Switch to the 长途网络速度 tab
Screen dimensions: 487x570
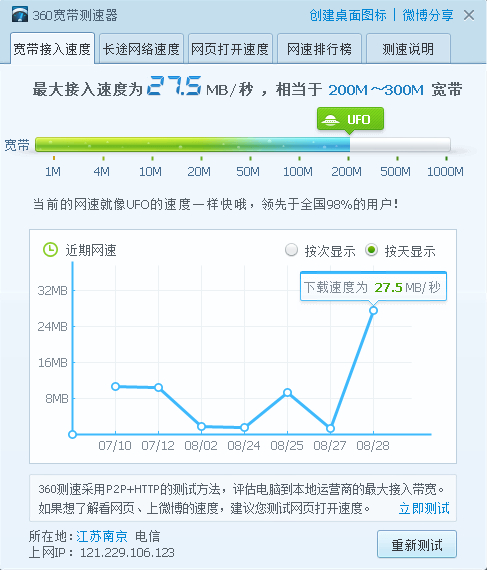[141, 49]
